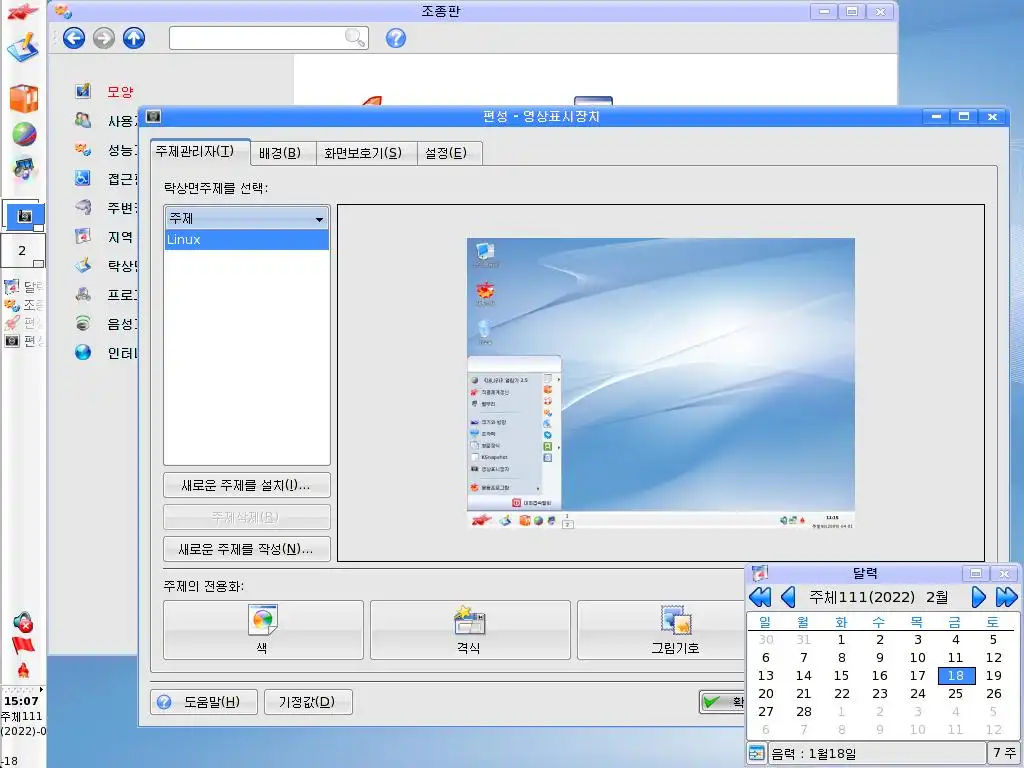Click the 도움말(H) help button

click(x=204, y=702)
